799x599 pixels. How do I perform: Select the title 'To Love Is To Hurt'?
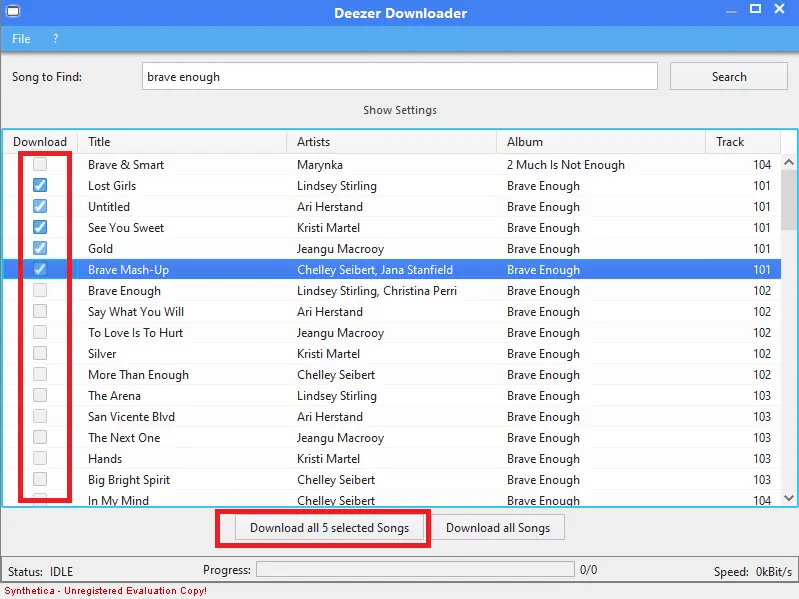click(136, 333)
